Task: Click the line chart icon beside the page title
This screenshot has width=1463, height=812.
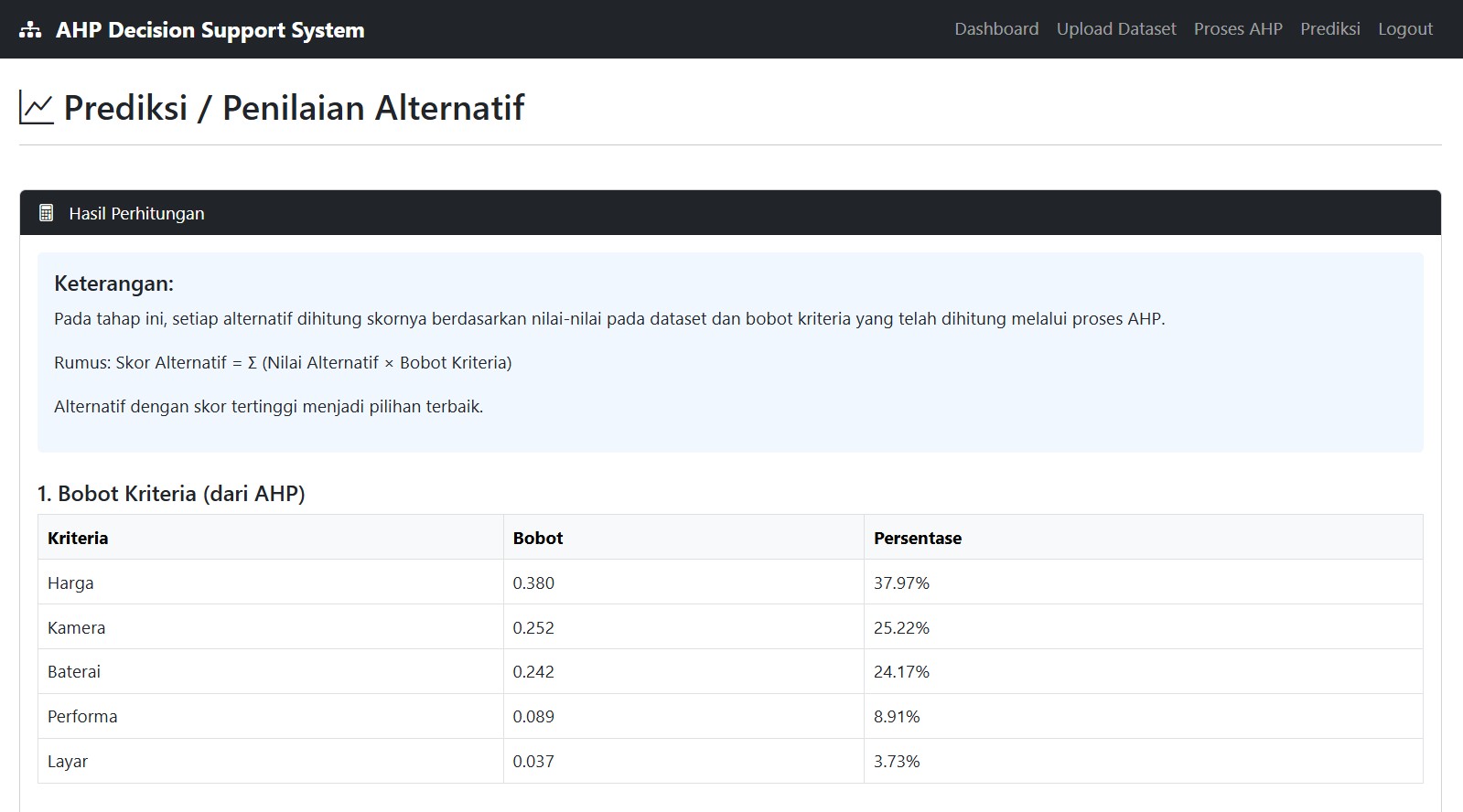Action: 37,109
